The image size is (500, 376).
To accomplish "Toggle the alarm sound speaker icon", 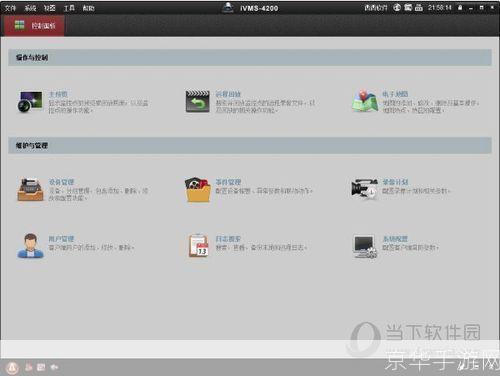I will pyautogui.click(x=54, y=367).
